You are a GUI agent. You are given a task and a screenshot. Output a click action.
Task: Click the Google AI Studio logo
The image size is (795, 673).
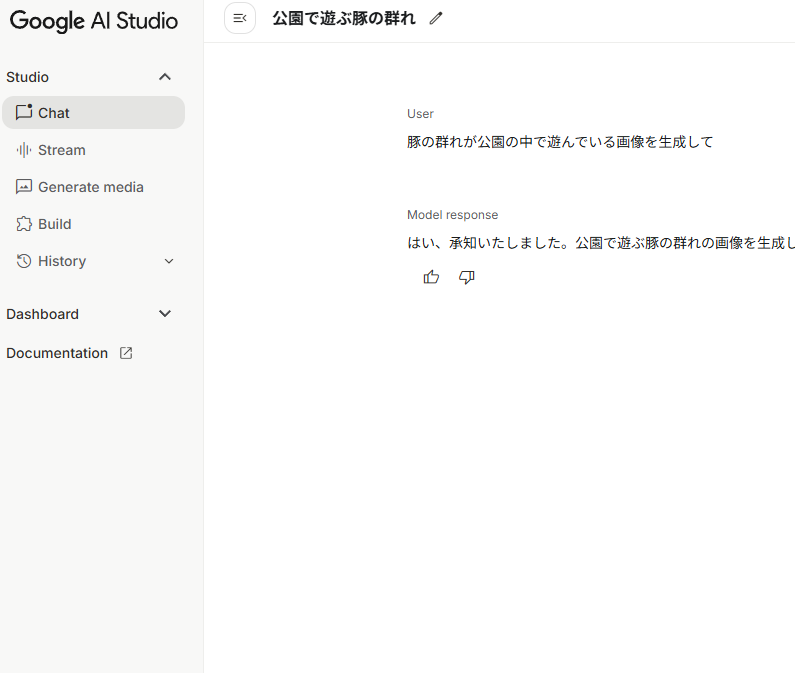pyautogui.click(x=94, y=21)
